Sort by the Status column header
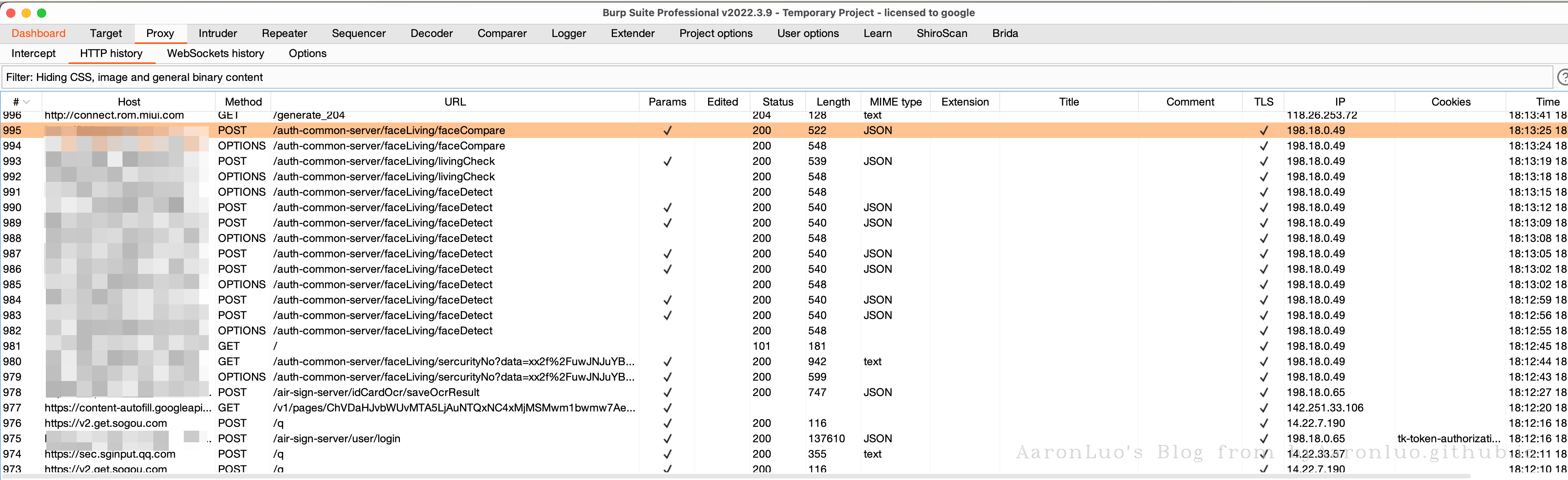 pyautogui.click(x=777, y=102)
